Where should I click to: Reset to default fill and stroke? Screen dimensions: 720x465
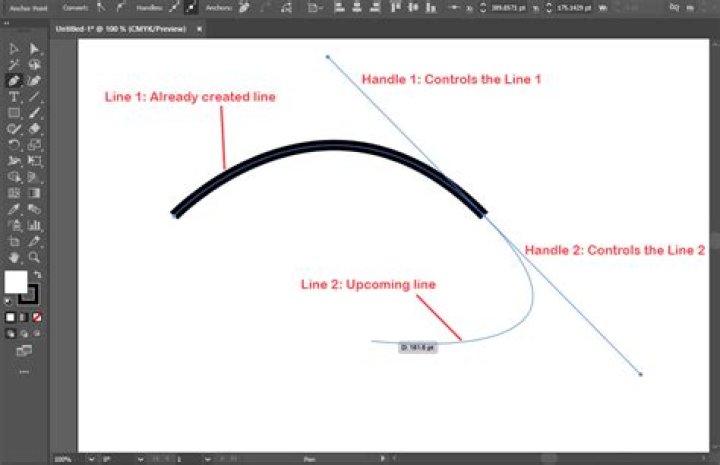(9, 300)
